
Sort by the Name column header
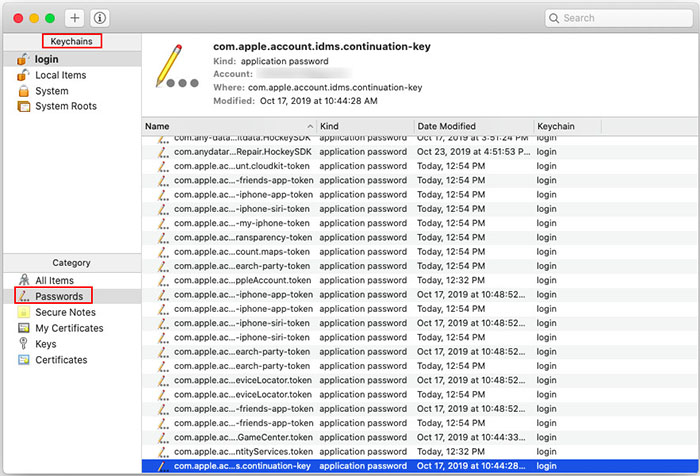click(229, 126)
